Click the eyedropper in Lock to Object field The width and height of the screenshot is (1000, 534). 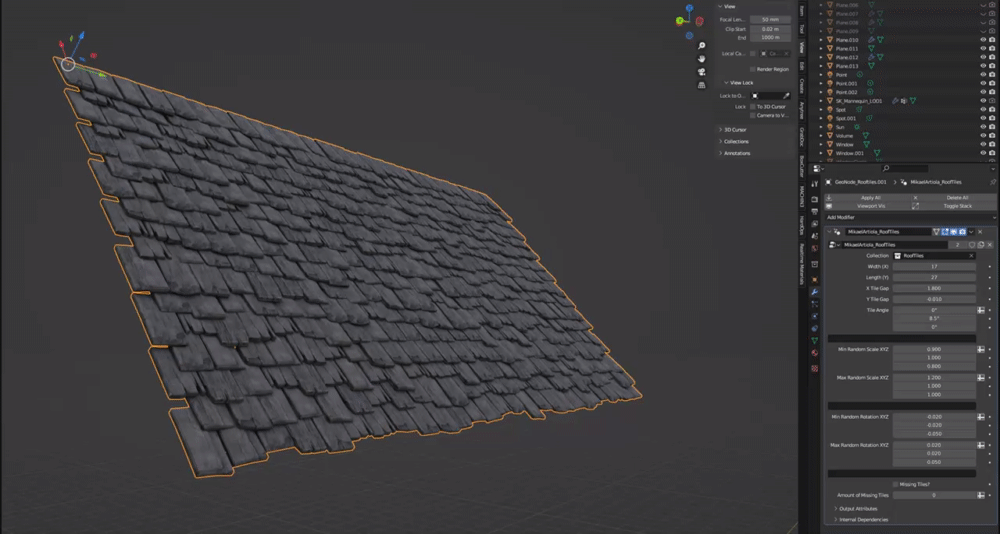pos(786,96)
